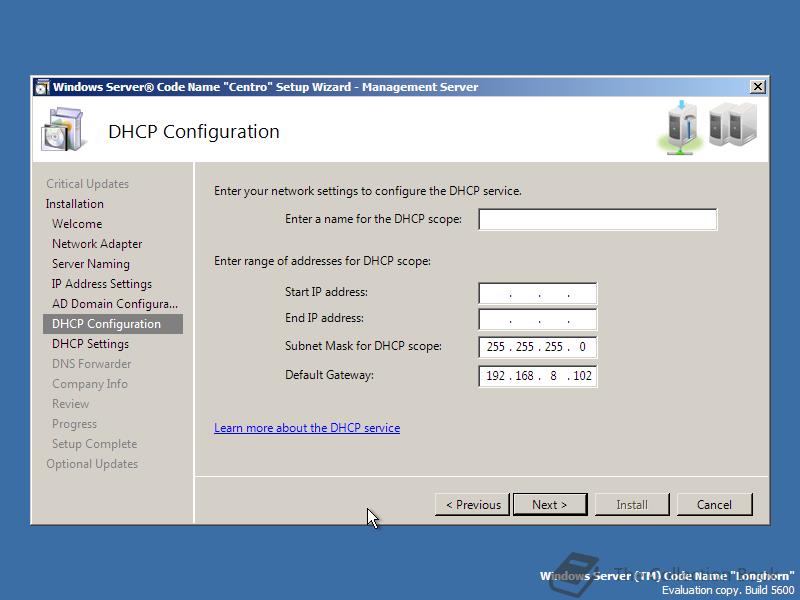The height and width of the screenshot is (600, 800).
Task: Click the 'Start IP address:' label
Action: click(x=327, y=292)
